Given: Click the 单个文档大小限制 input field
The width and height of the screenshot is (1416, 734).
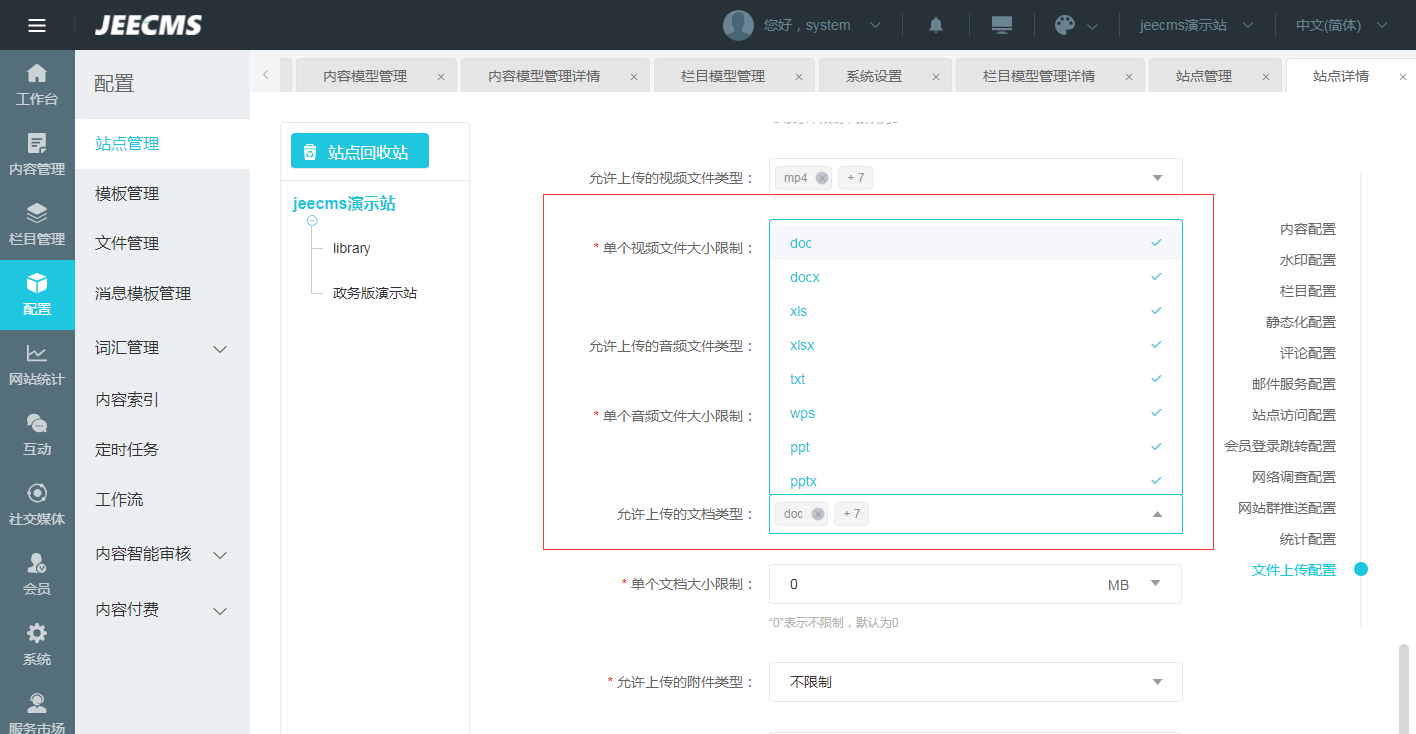Looking at the screenshot, I should pos(930,584).
